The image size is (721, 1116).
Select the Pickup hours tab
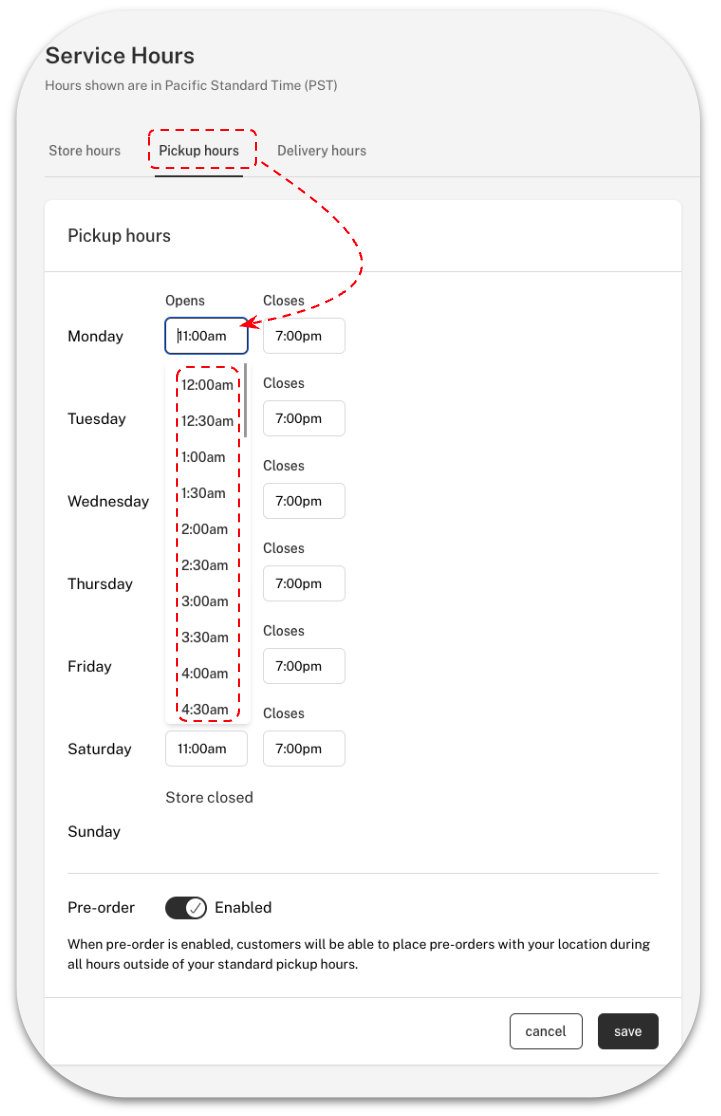coord(199,151)
